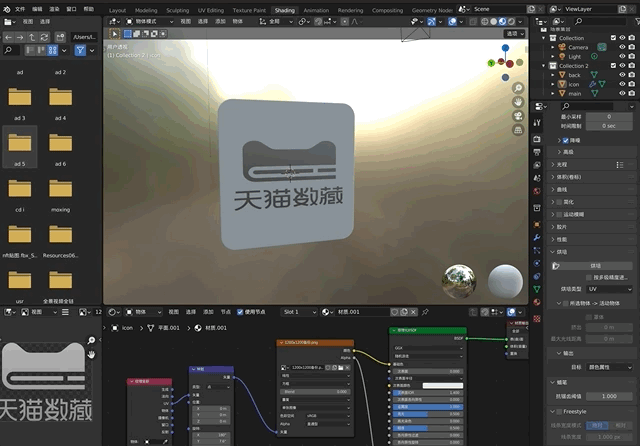The image size is (640, 446).
Task: Open the 选项 button in viewport
Action: coord(515,34)
